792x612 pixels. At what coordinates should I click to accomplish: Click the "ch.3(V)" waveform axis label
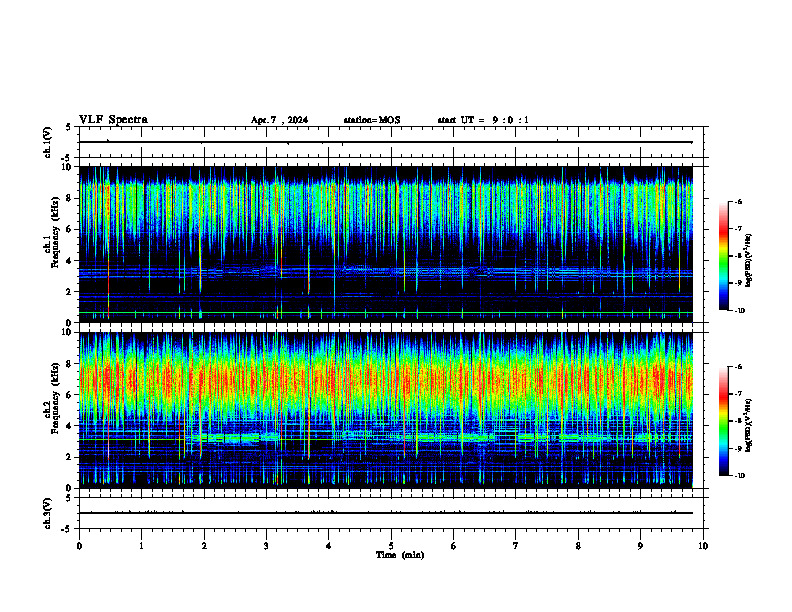[48, 513]
